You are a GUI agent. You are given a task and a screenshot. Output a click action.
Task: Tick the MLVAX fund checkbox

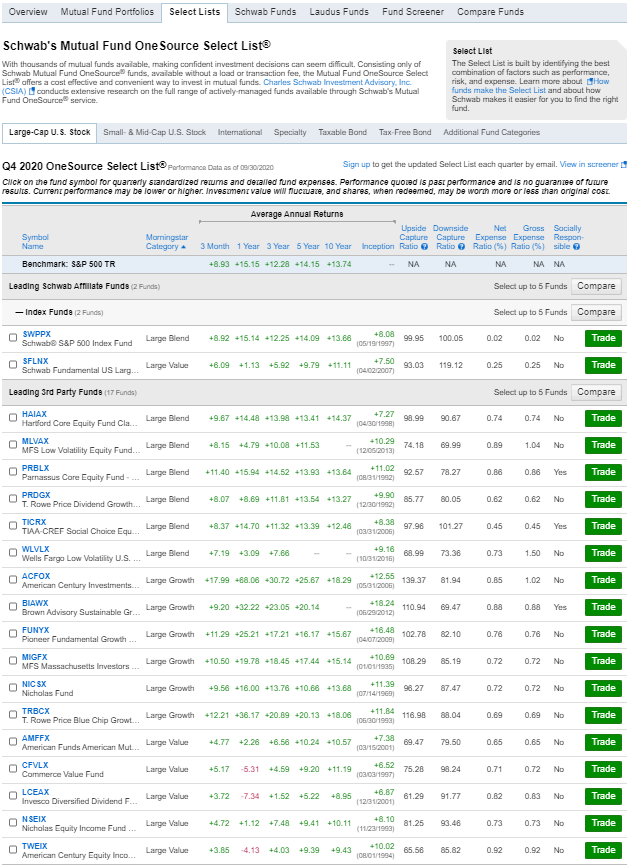point(13,445)
